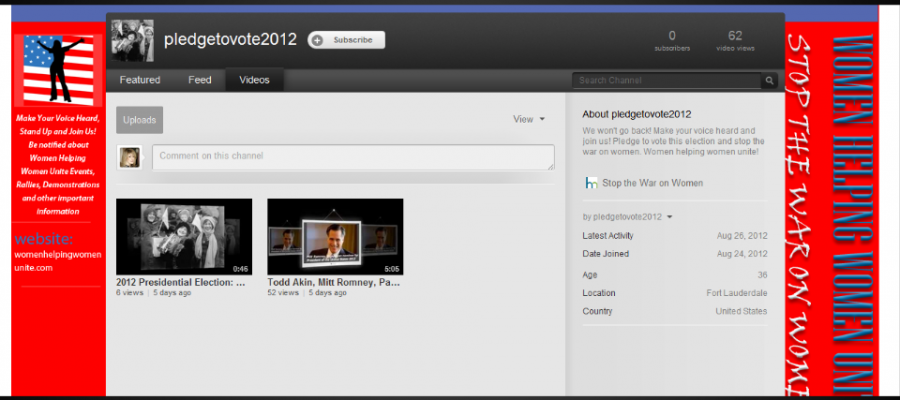Click the womenhelpingwomenunite.com website text
The width and height of the screenshot is (900, 400).
click(x=57, y=261)
